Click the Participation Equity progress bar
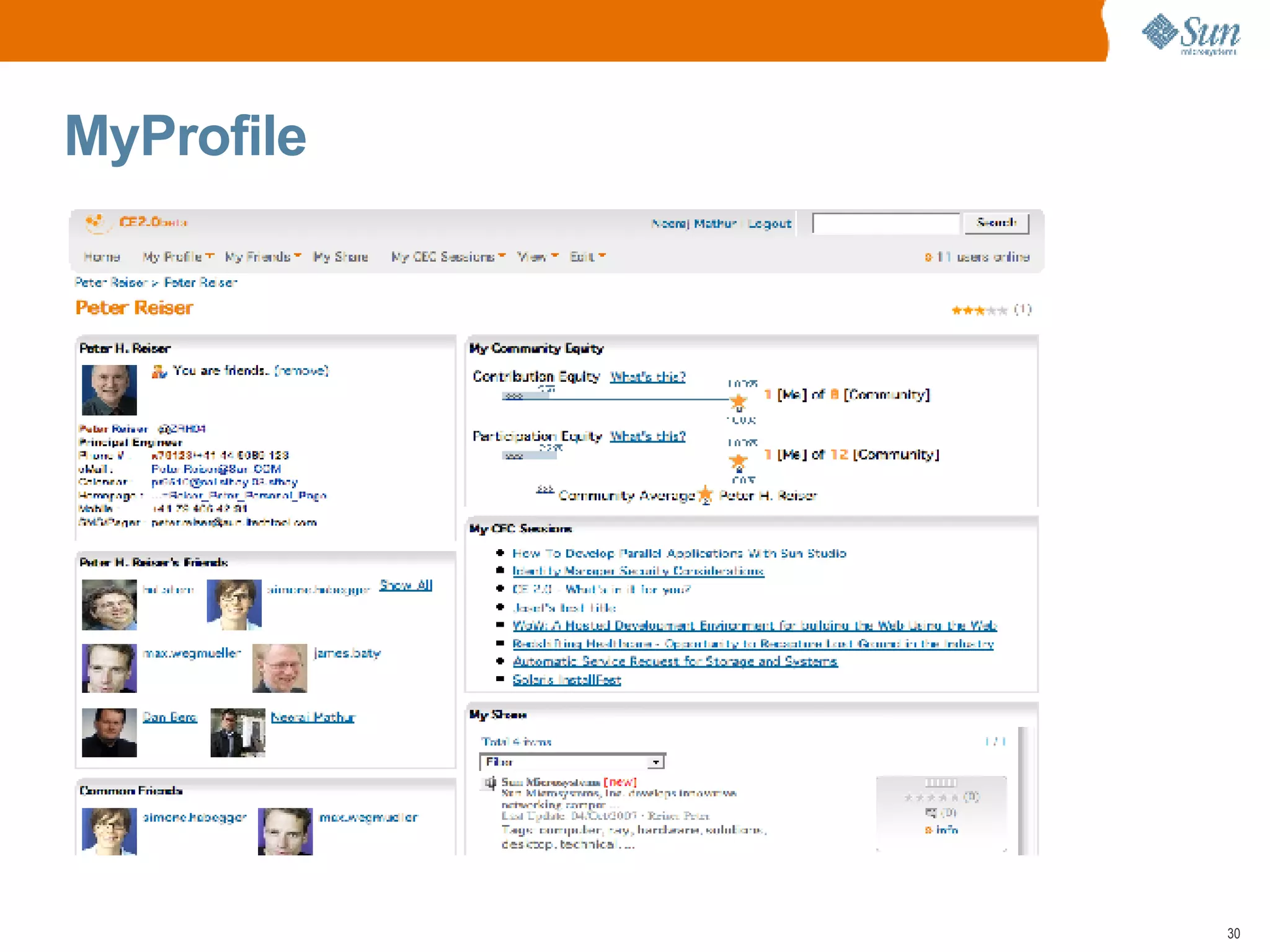Image resolution: width=1270 pixels, height=952 pixels. 529,455
